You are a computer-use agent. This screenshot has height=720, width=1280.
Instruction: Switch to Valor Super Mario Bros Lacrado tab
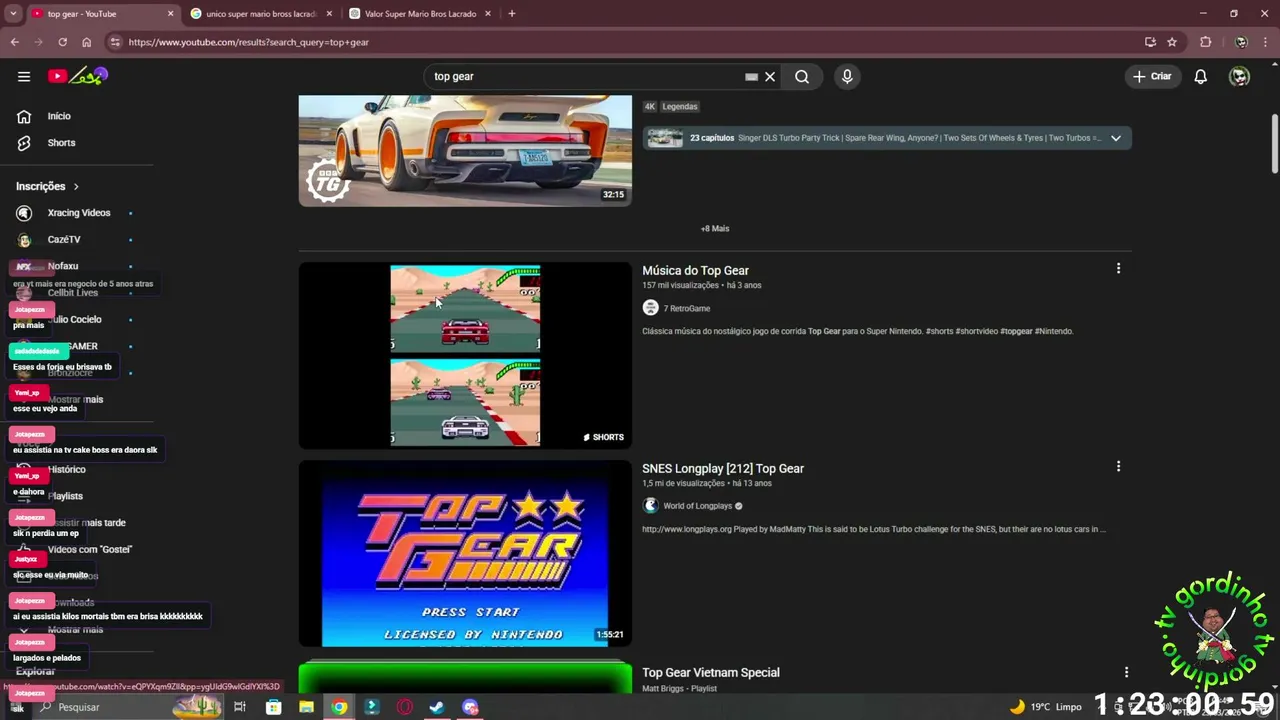click(420, 14)
